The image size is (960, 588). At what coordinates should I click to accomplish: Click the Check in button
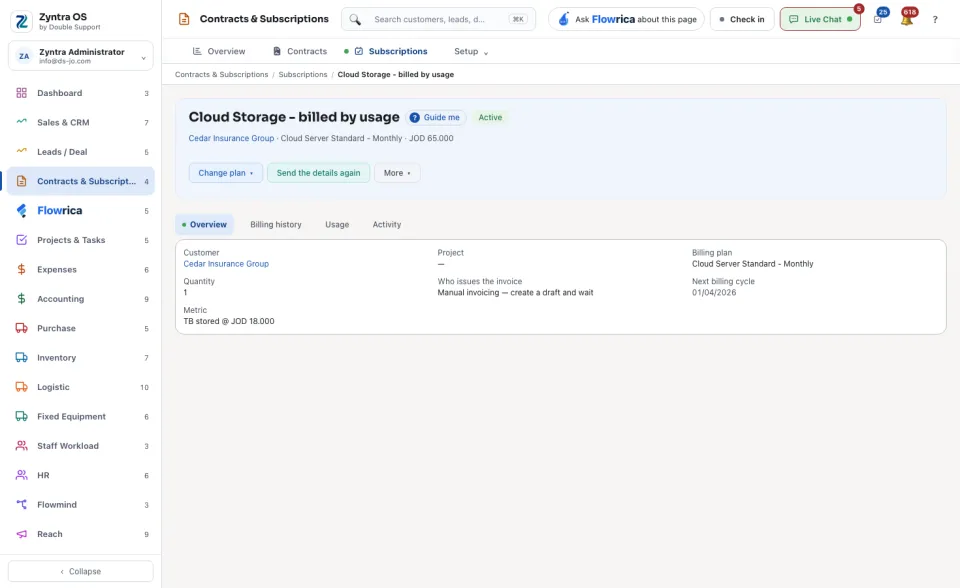pos(742,19)
